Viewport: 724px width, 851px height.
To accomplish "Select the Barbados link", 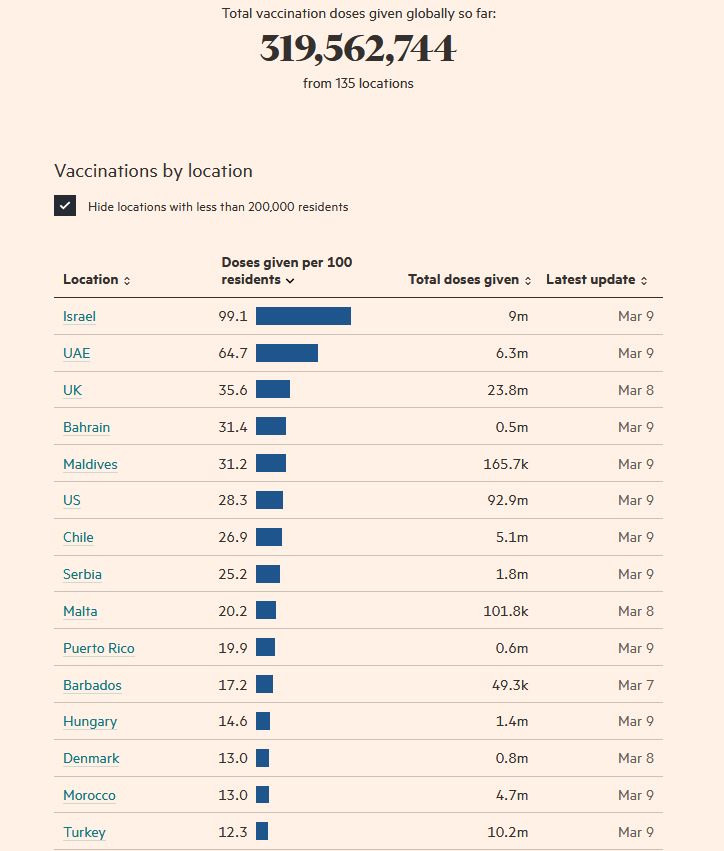I will 92,685.
